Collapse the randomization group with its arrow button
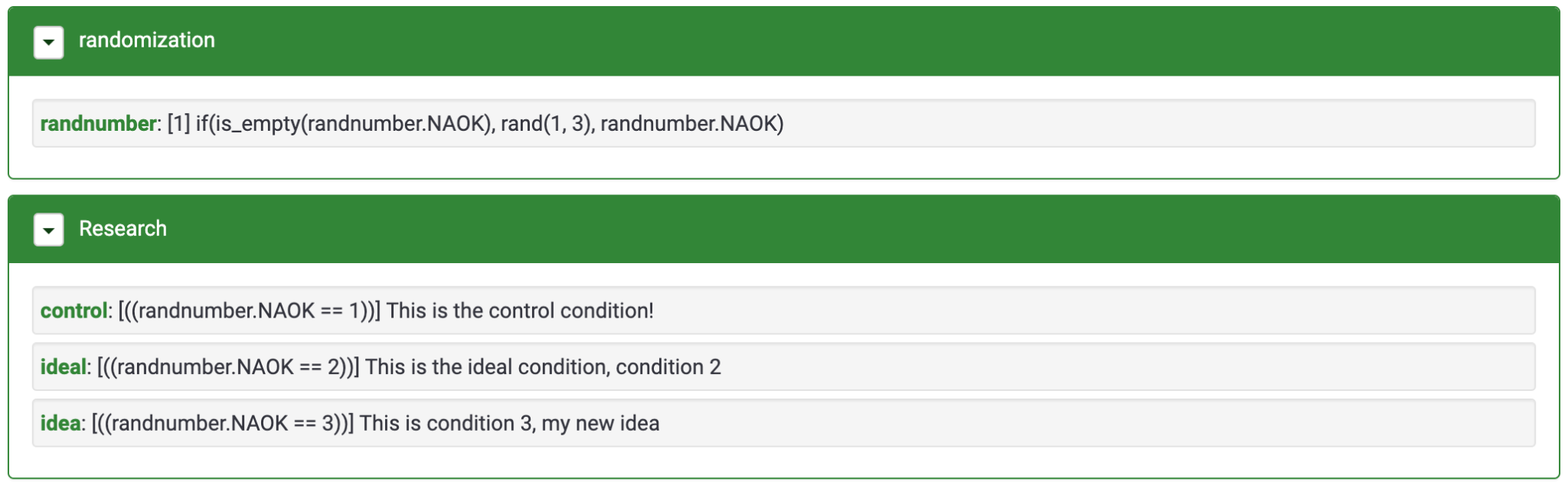Viewport: 1568px width, 485px height. 48,42
